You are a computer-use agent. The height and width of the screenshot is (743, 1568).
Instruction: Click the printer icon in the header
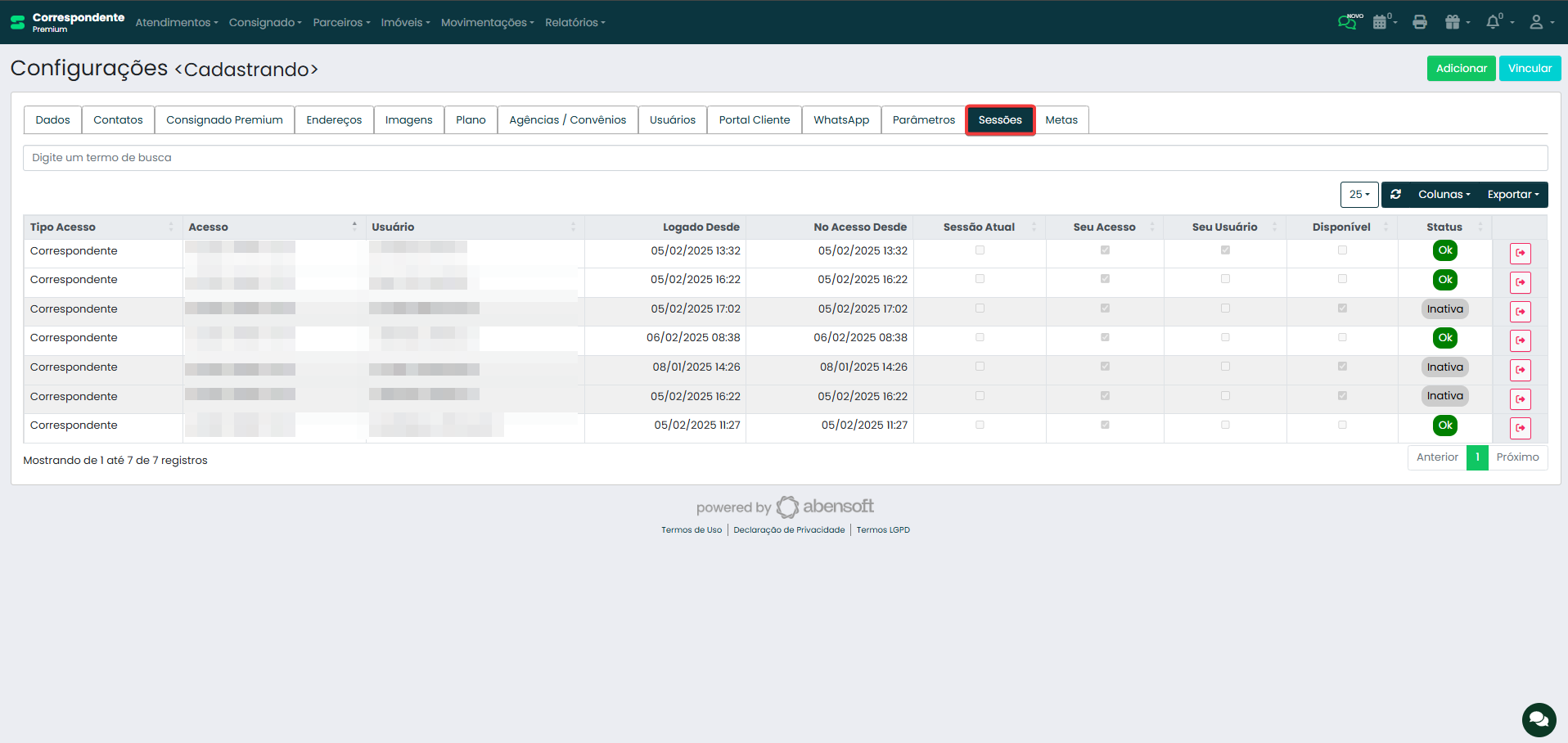[x=1420, y=22]
